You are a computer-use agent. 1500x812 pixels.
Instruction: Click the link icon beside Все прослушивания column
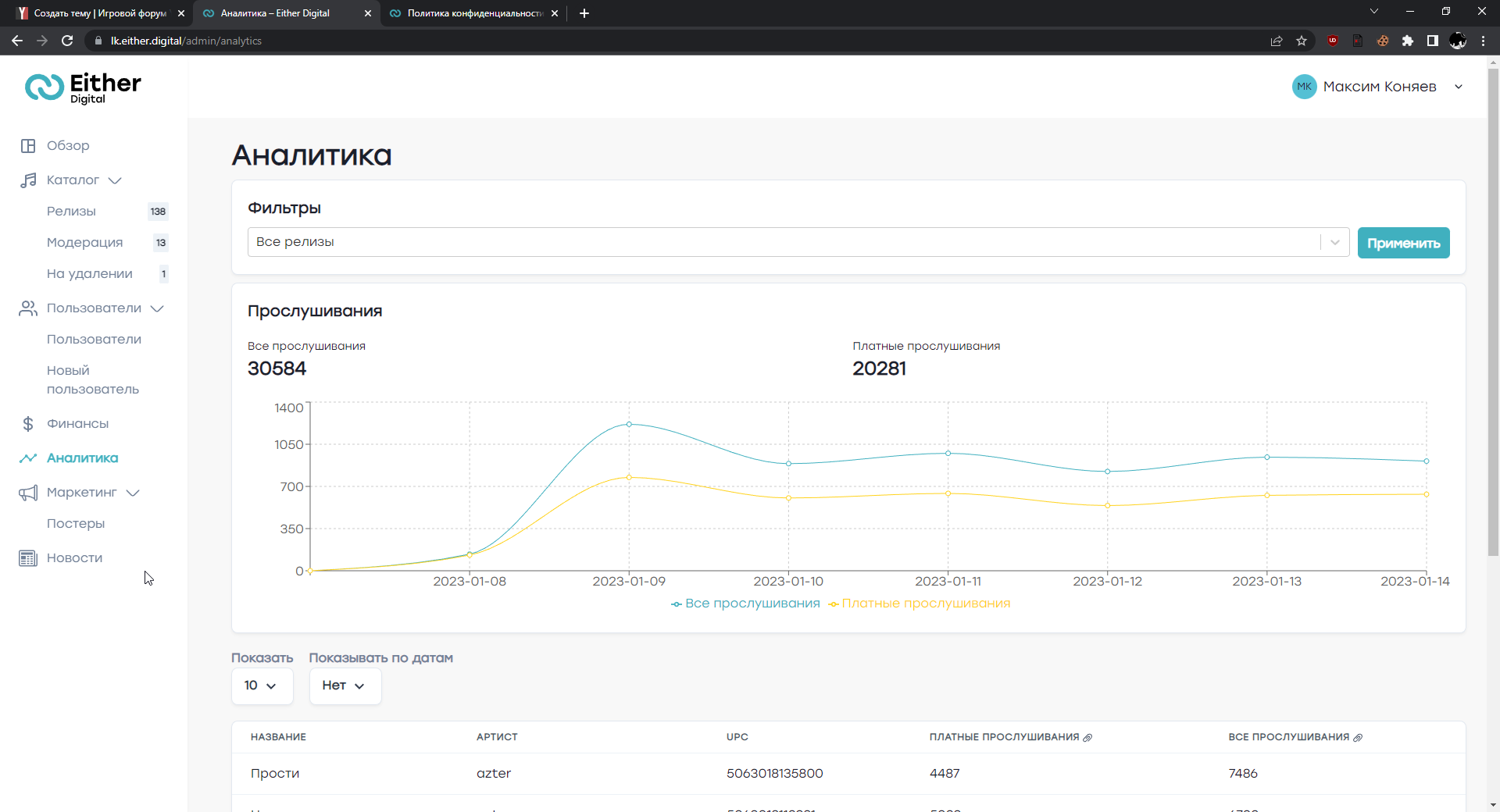1358,738
